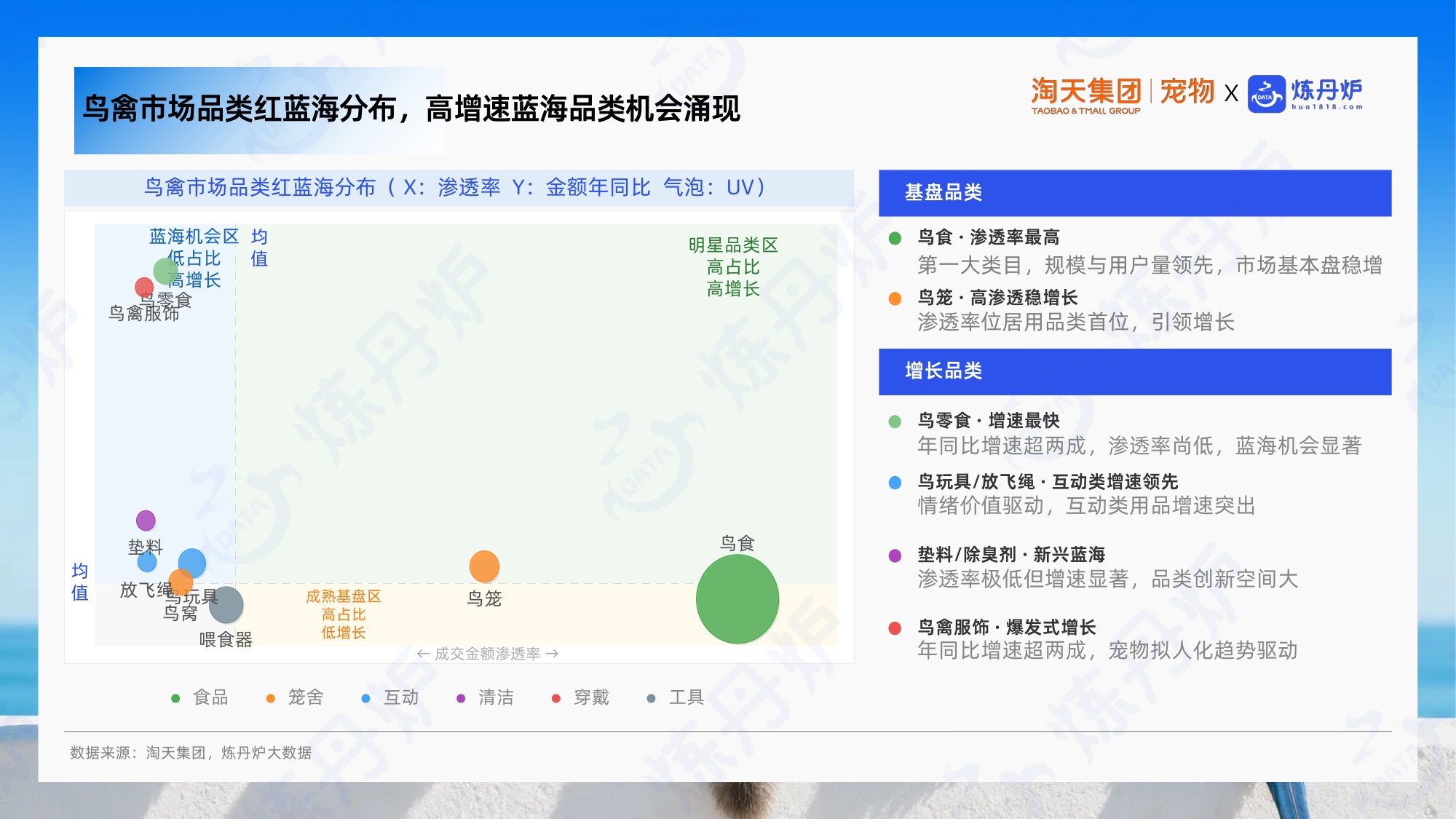Click the 宠物 text in header logo

click(1187, 92)
